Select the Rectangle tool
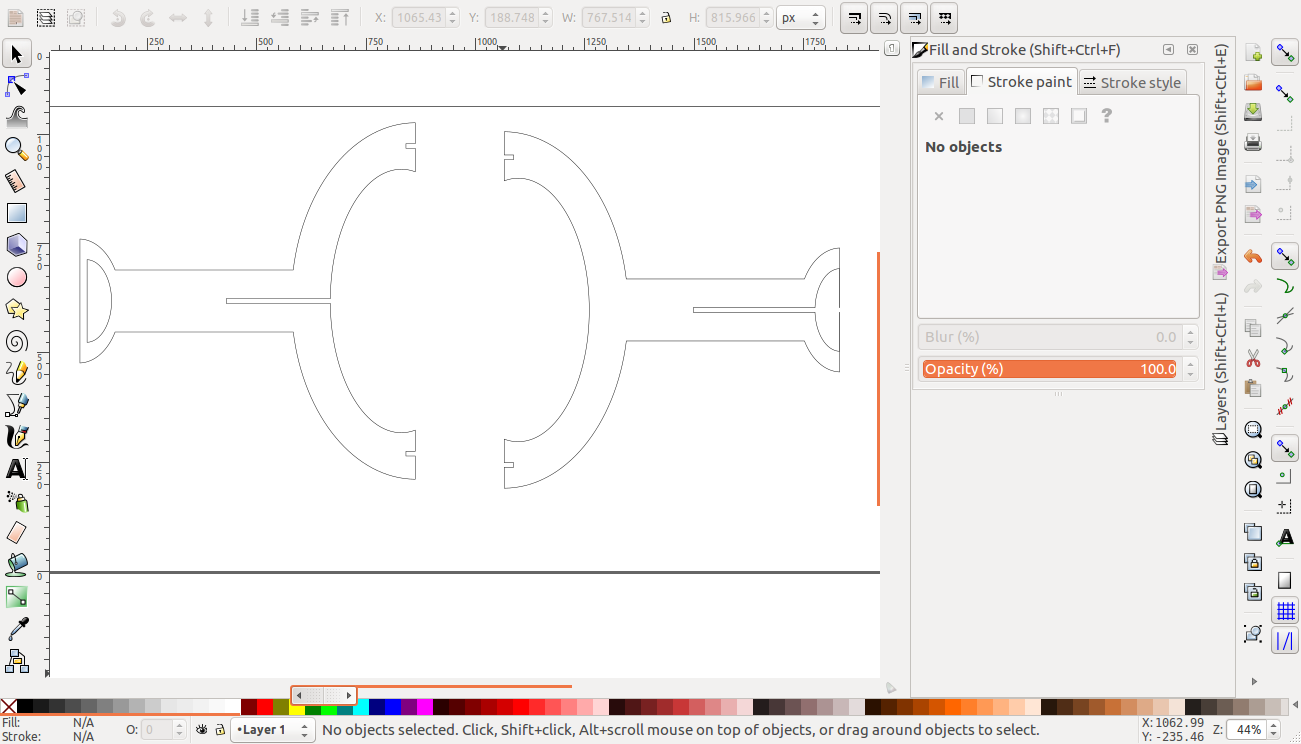 [x=17, y=213]
